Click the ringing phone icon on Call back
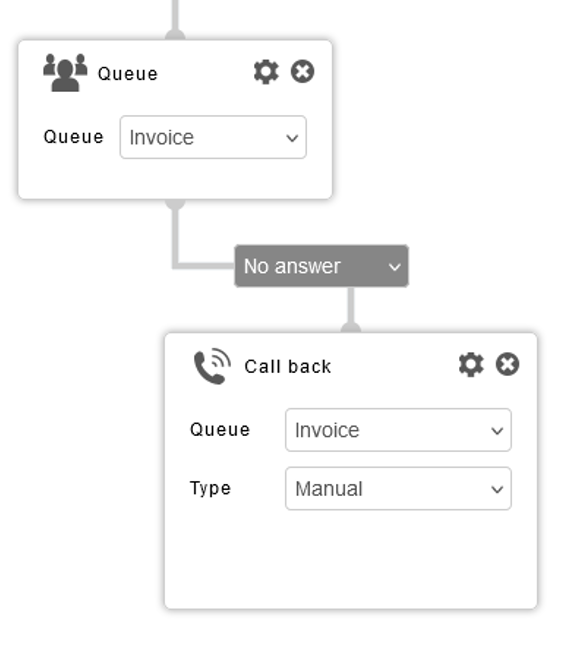Viewport: 571px width, 645px height. click(212, 366)
